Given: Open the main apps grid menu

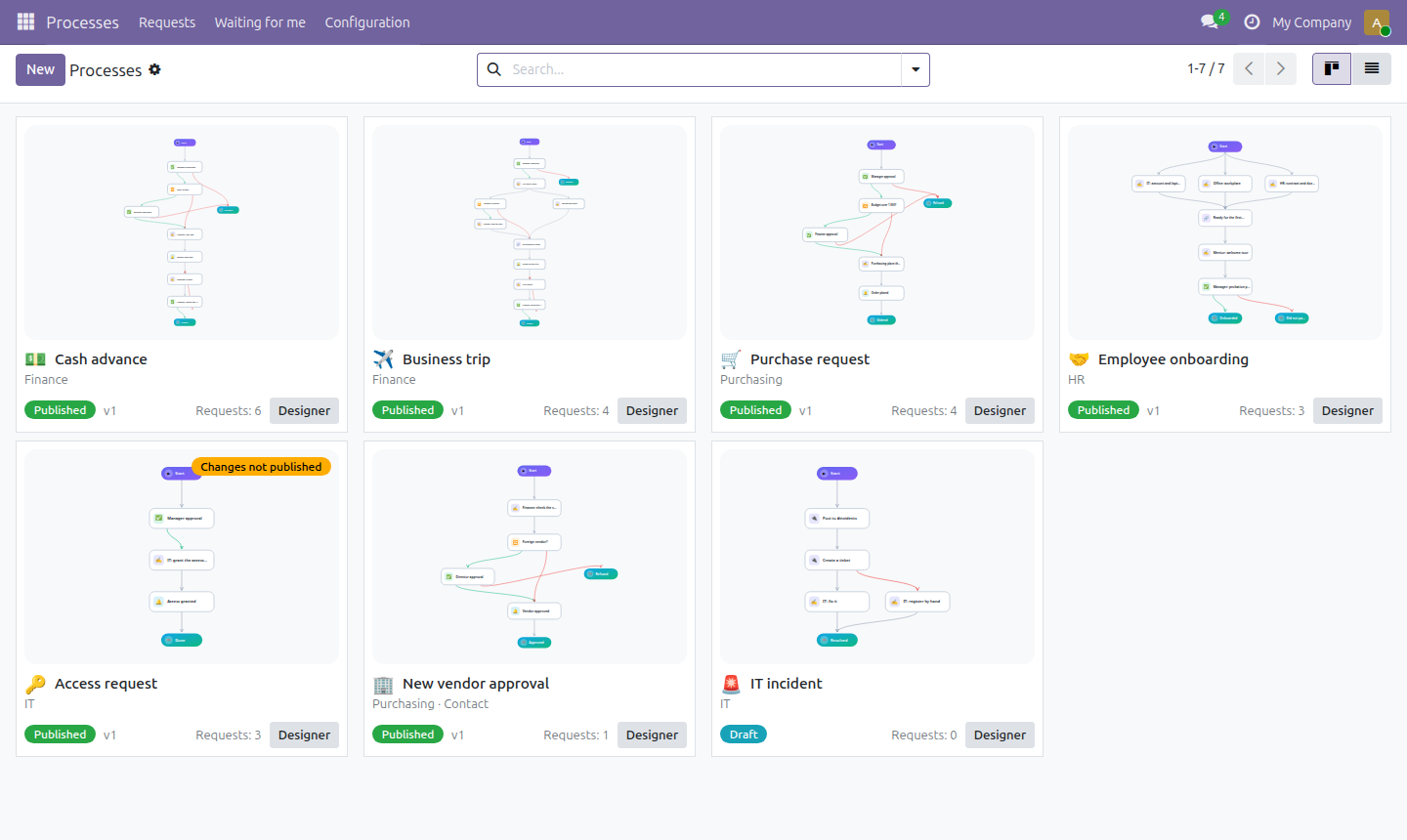Looking at the screenshot, I should (x=25, y=21).
